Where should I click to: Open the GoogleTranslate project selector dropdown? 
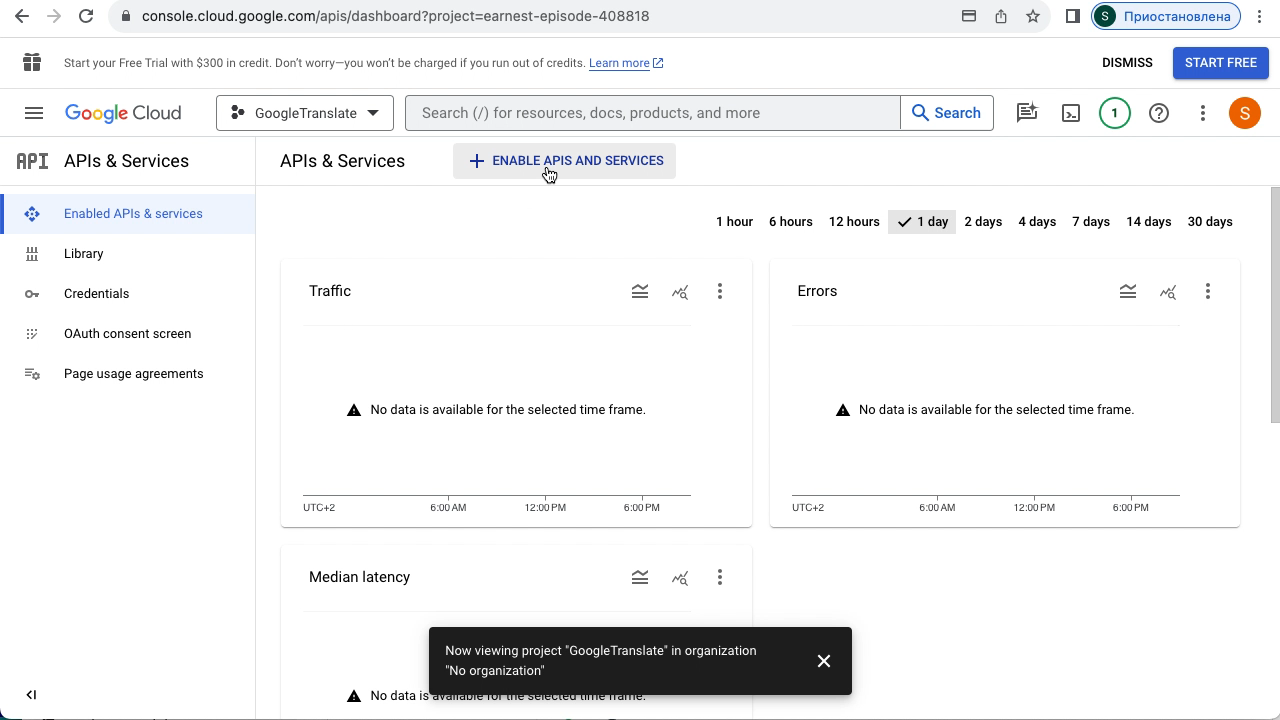305,113
